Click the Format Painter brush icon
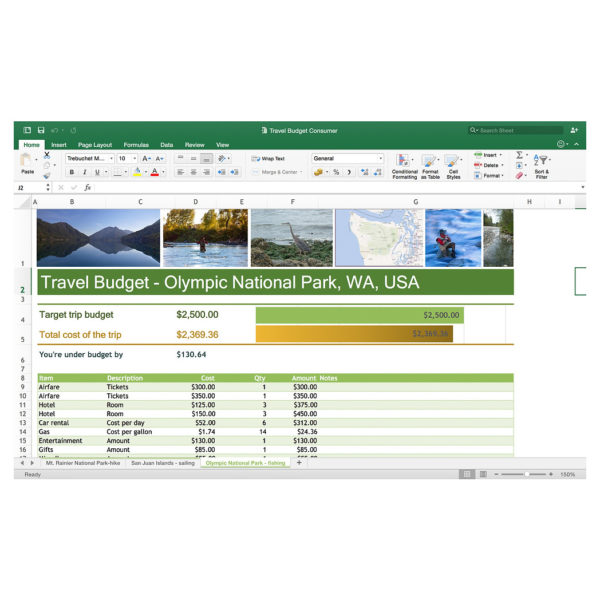 point(47,176)
